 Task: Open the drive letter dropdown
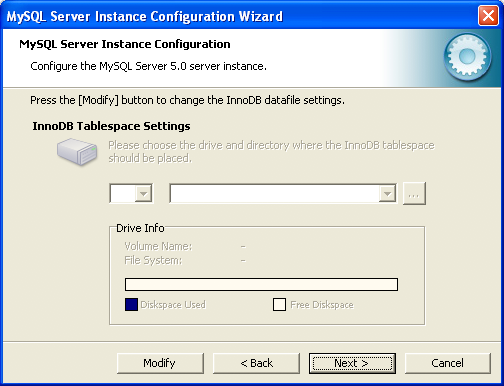[x=143, y=193]
